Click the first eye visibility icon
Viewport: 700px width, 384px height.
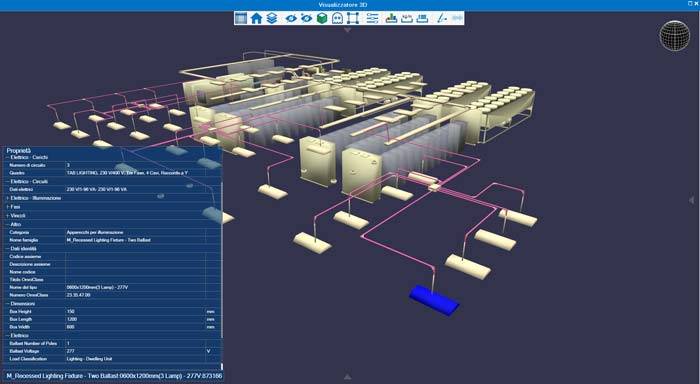[291, 18]
